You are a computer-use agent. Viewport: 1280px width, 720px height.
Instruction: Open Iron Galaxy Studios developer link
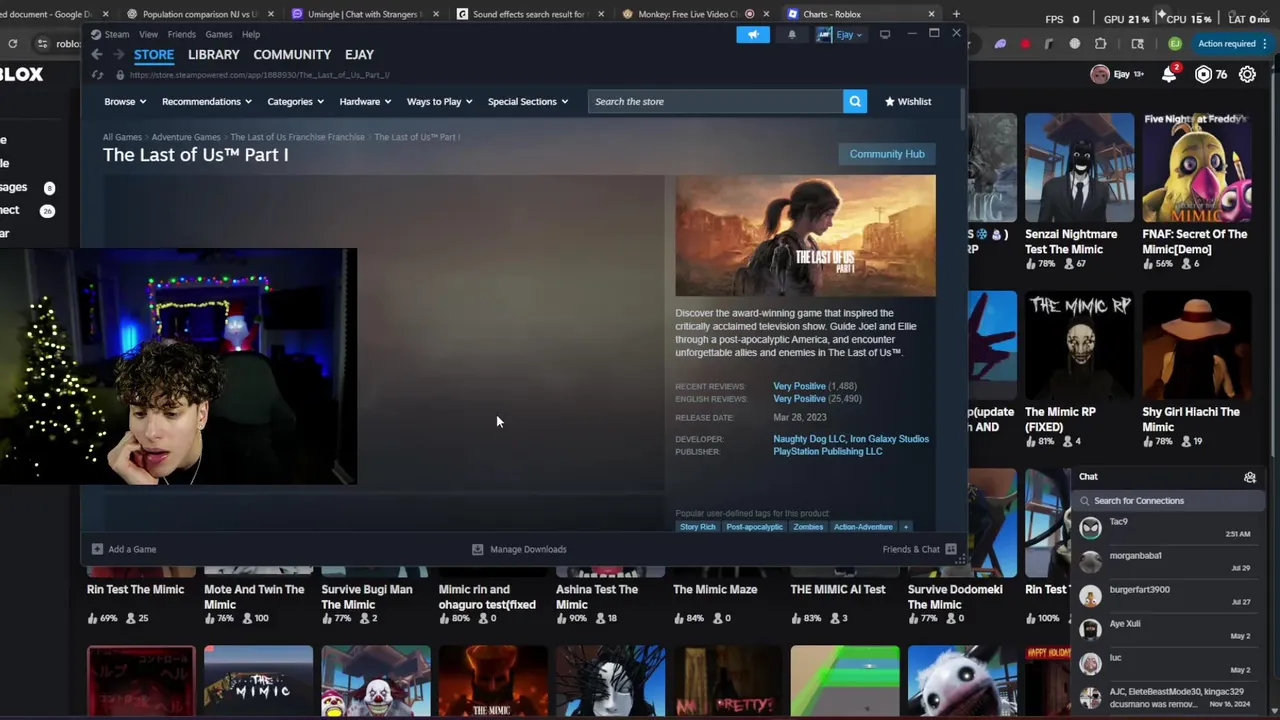click(x=890, y=439)
